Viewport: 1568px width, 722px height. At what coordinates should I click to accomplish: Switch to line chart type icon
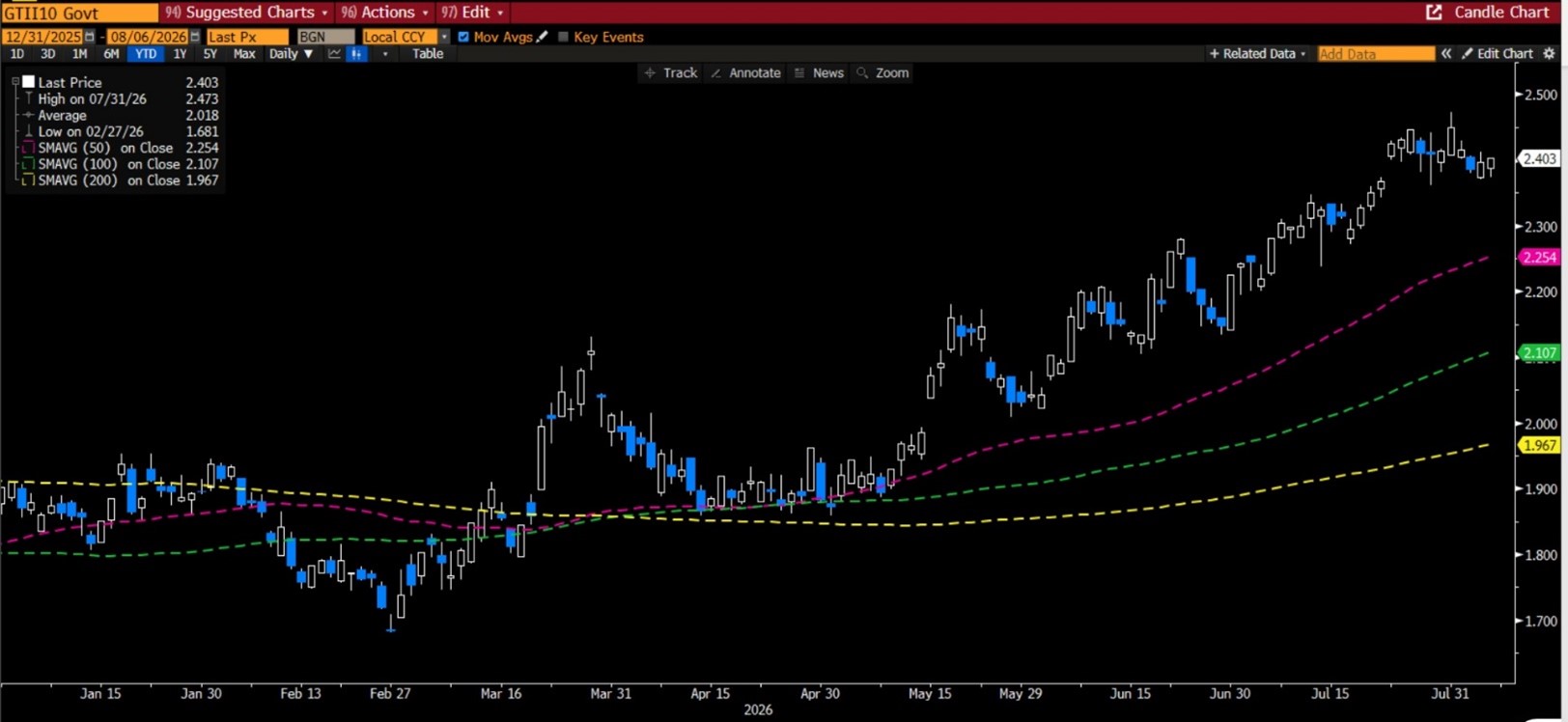[x=334, y=54]
